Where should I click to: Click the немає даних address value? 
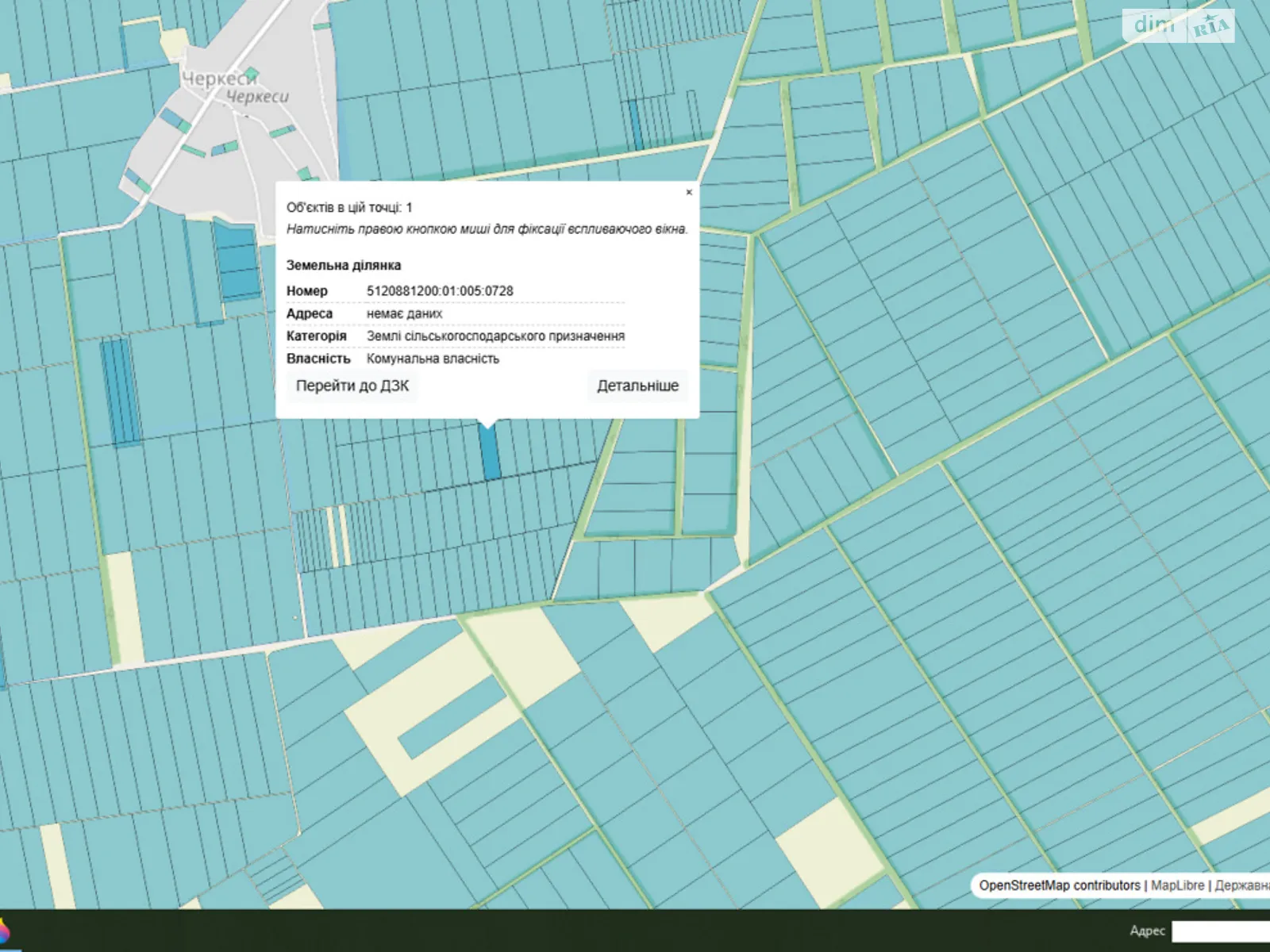point(404,313)
